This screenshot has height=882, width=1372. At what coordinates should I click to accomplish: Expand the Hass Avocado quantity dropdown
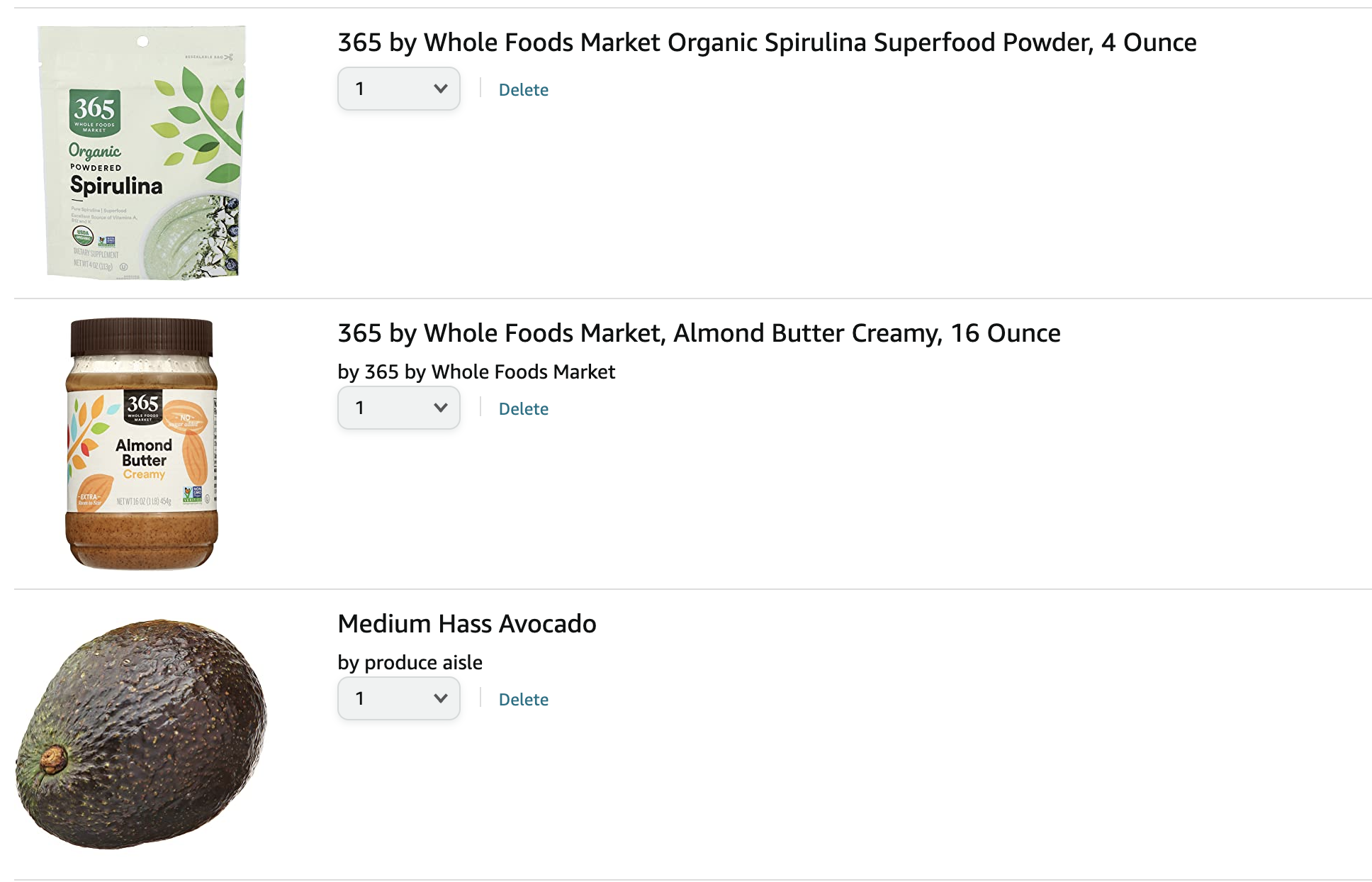click(399, 698)
